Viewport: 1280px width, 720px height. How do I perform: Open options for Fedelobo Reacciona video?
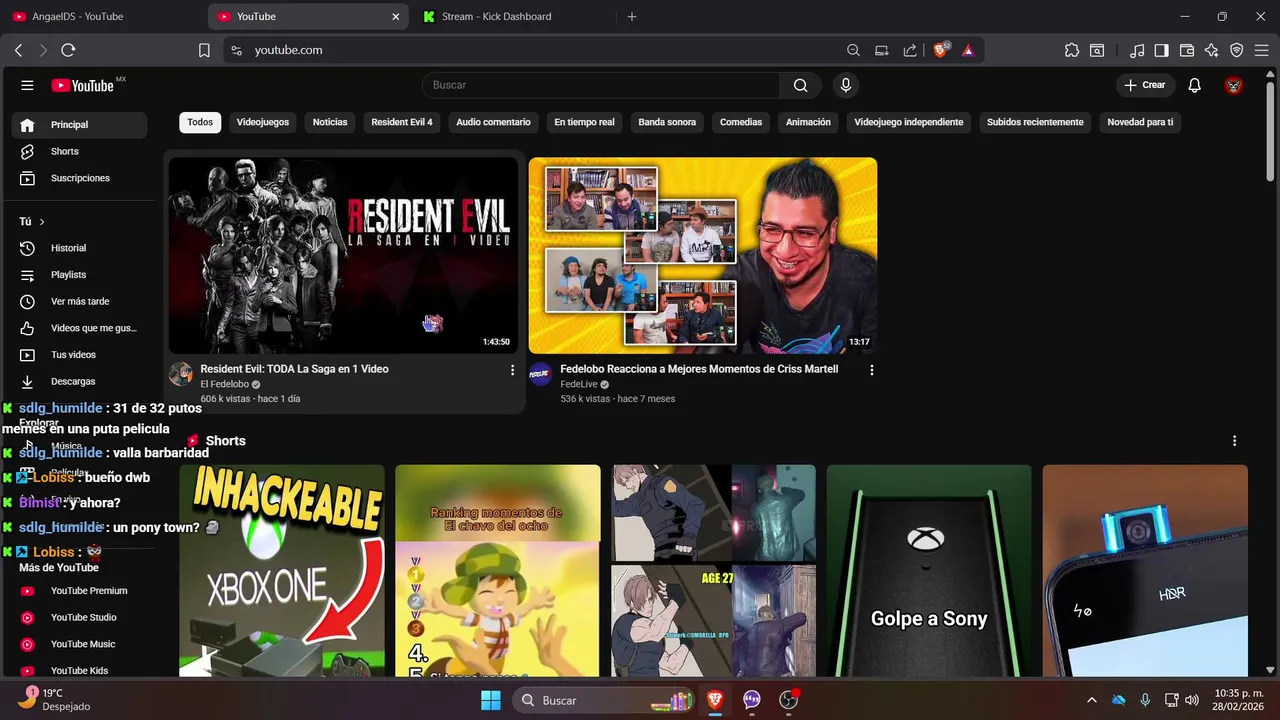click(871, 370)
